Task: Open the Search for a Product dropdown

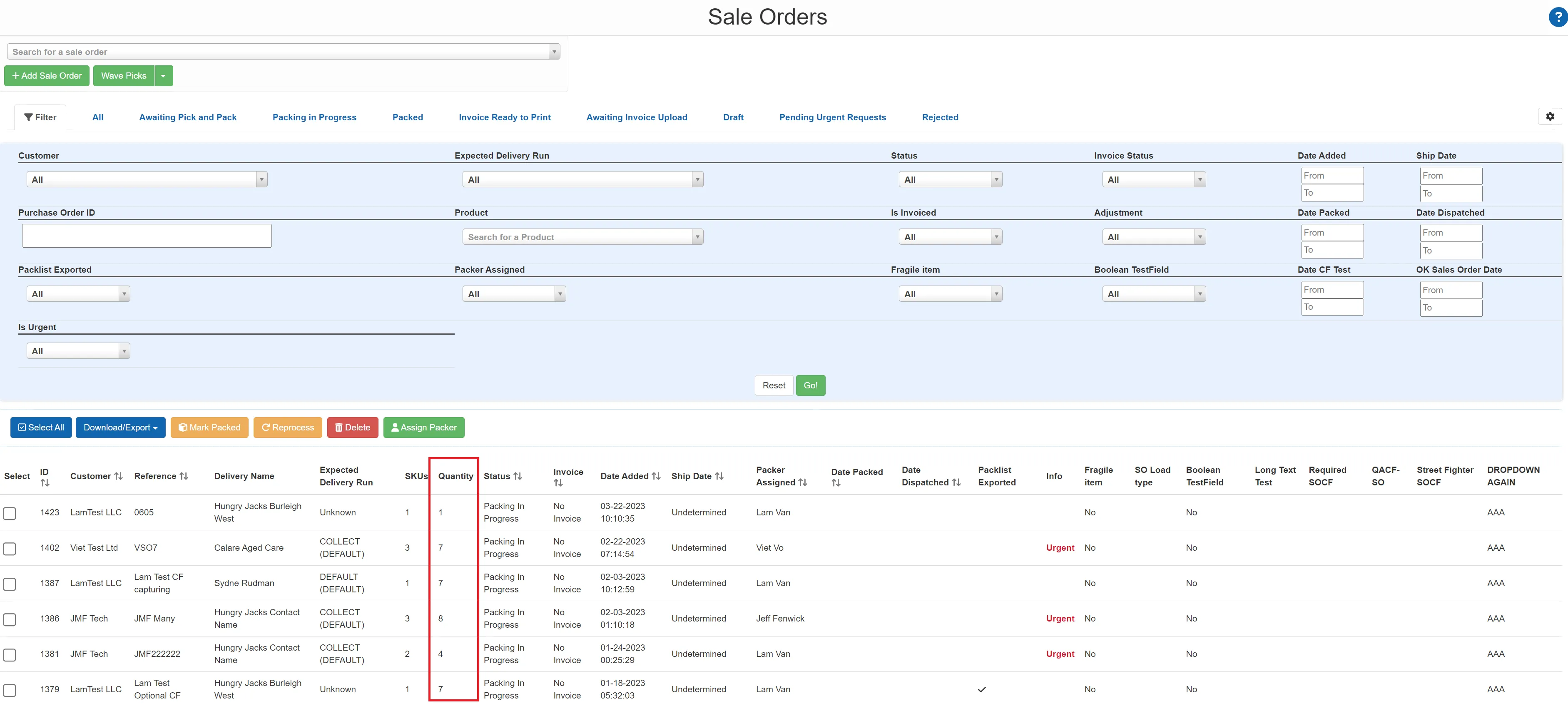Action: (x=582, y=237)
